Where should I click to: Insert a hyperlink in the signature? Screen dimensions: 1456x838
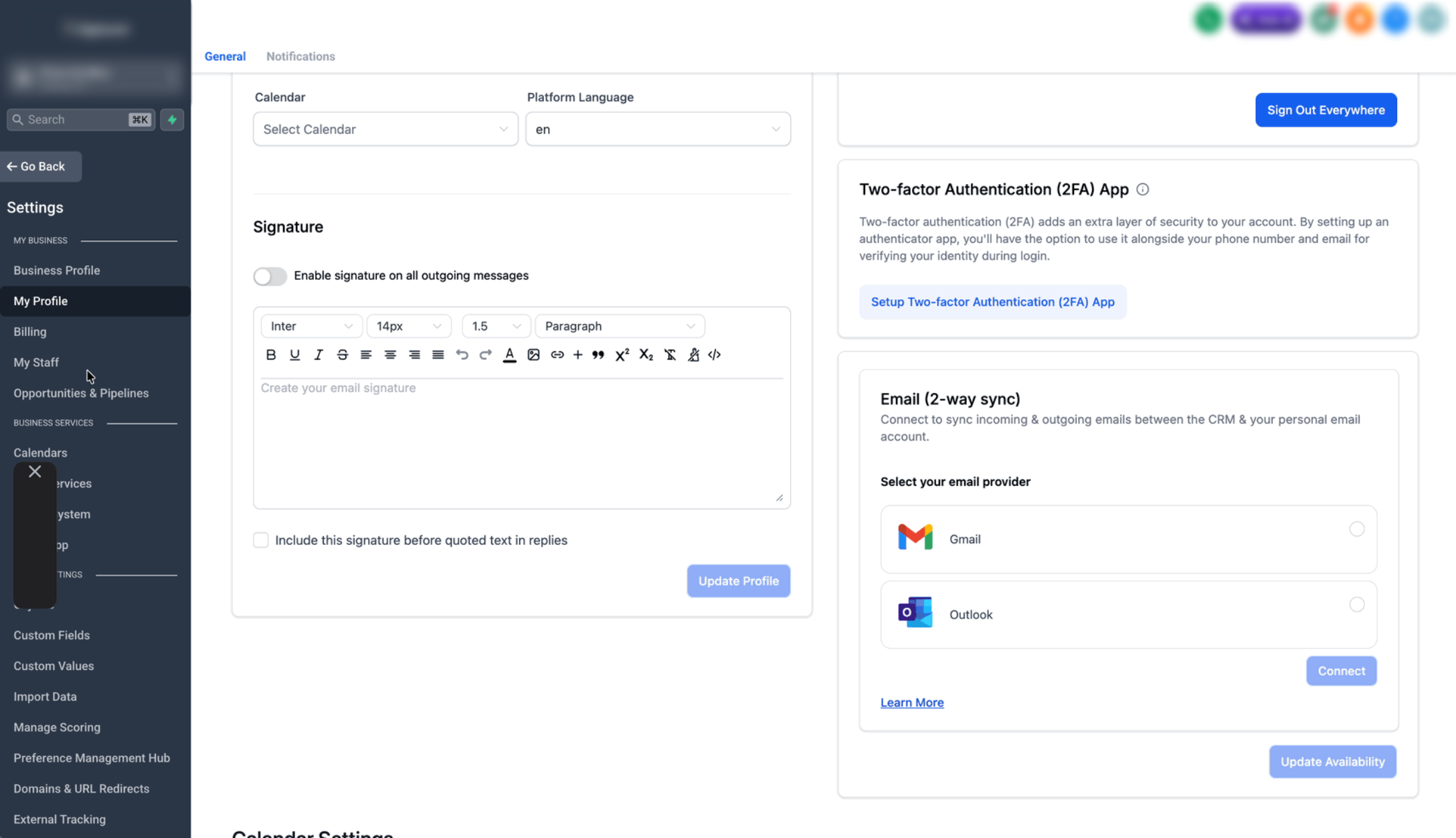coord(557,355)
